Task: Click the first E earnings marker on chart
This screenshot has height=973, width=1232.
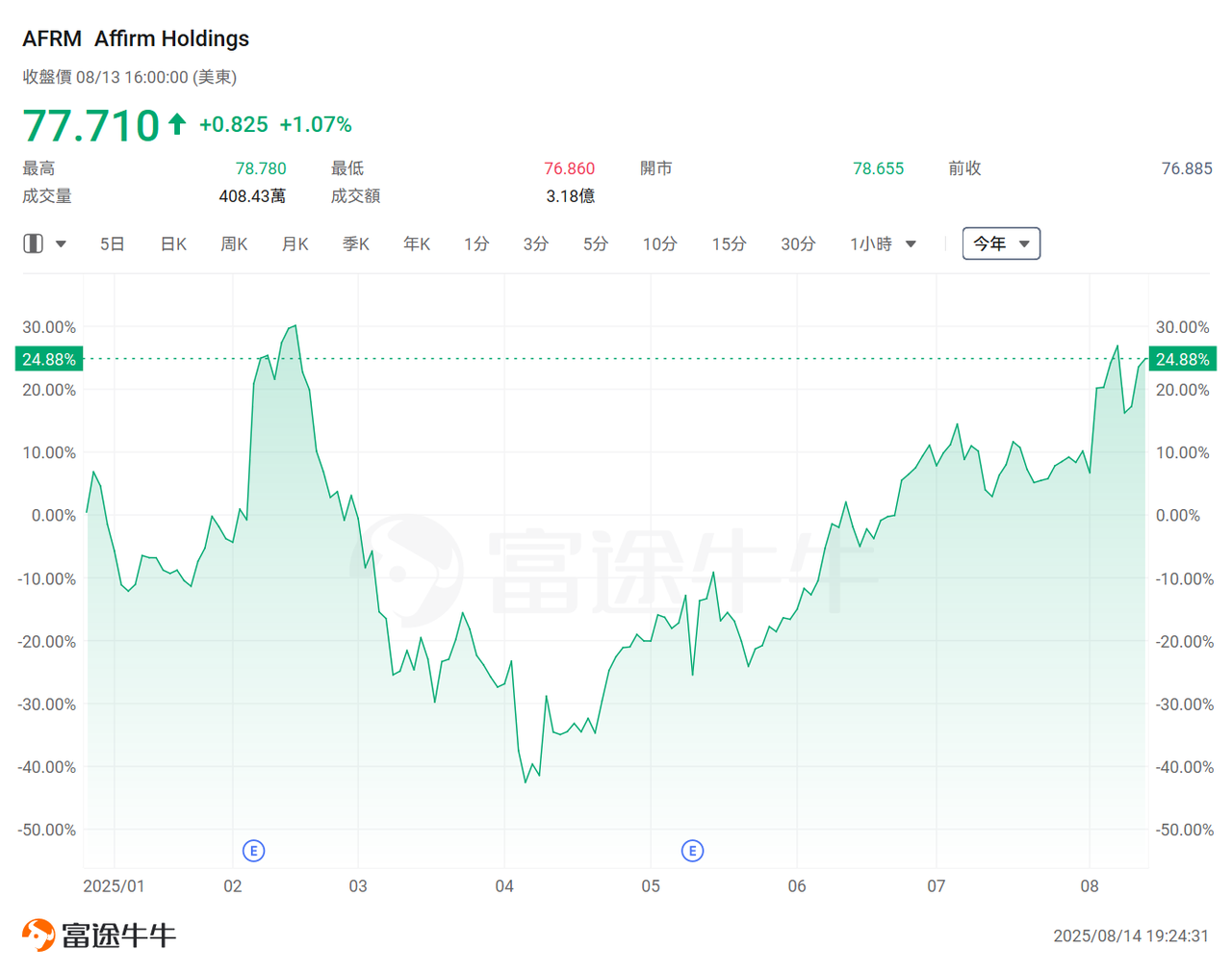Action: (254, 851)
